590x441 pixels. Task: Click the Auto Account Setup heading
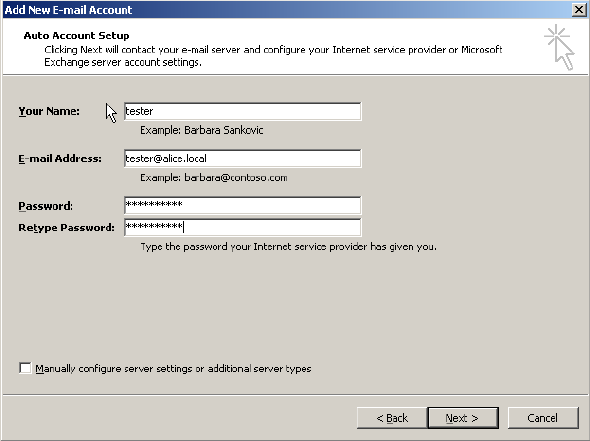[x=76, y=36]
